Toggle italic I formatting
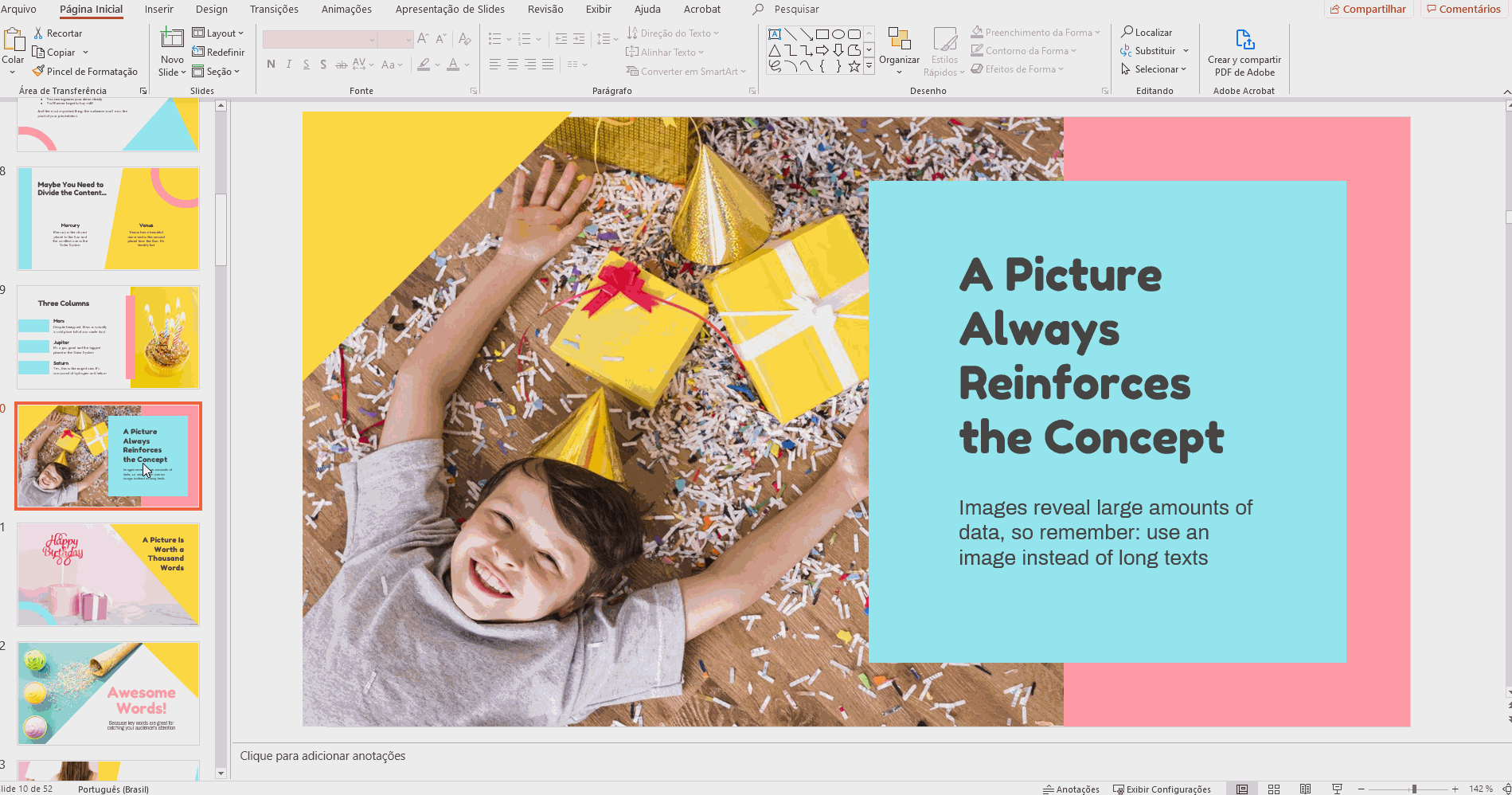Viewport: 1512px width, 795px height. (288, 64)
